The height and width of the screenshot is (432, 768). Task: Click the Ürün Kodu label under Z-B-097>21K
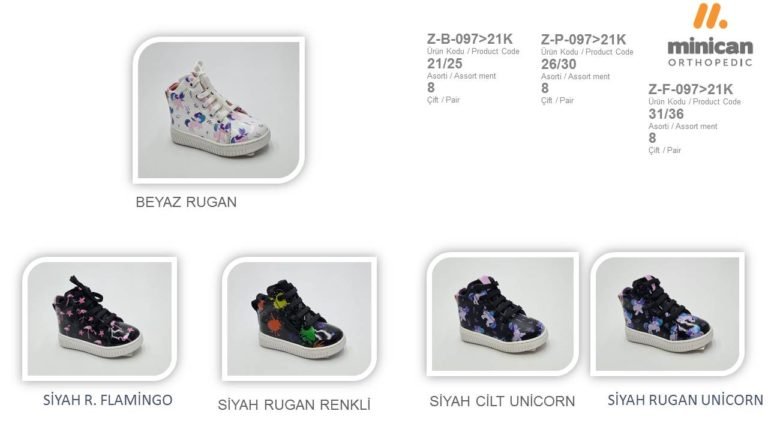[446, 51]
